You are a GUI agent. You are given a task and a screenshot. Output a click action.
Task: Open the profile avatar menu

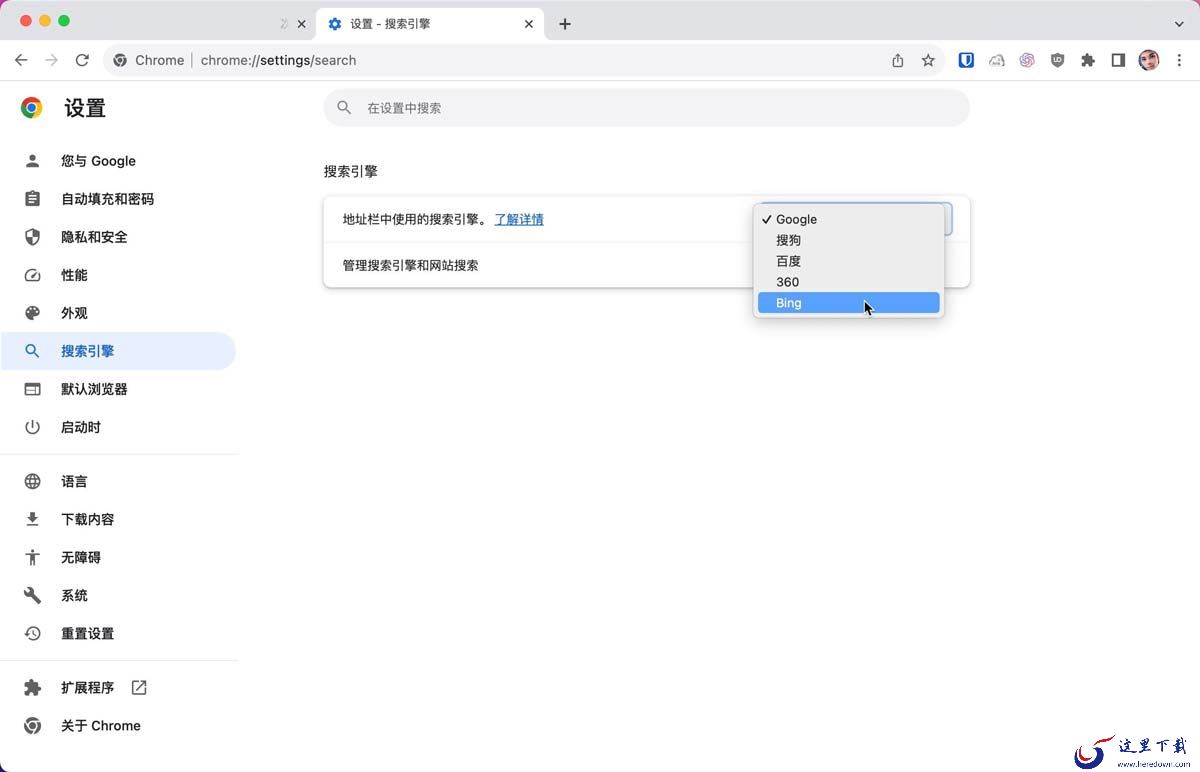[1149, 60]
